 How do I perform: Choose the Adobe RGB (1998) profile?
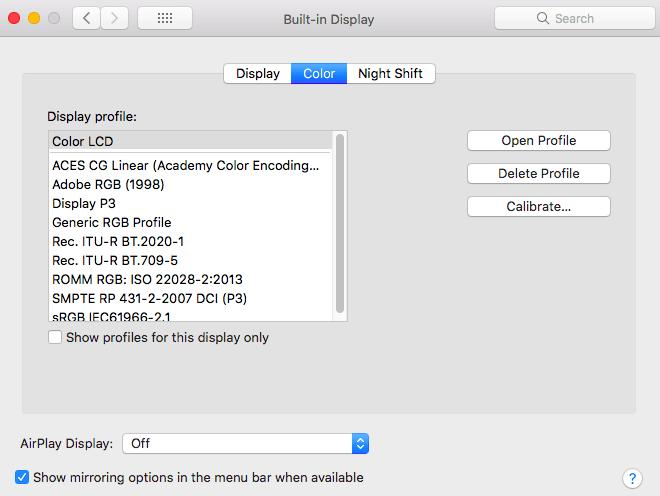coord(108,184)
